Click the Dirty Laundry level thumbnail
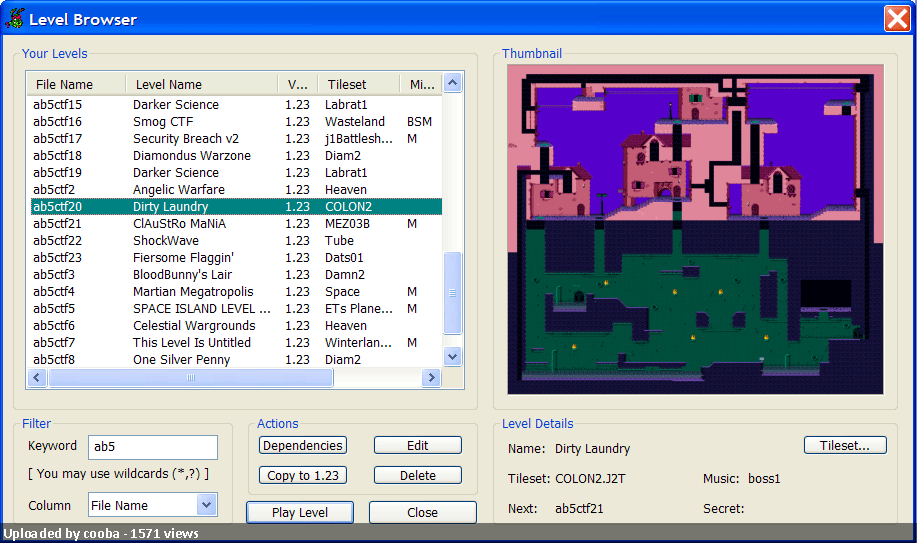 [697, 229]
